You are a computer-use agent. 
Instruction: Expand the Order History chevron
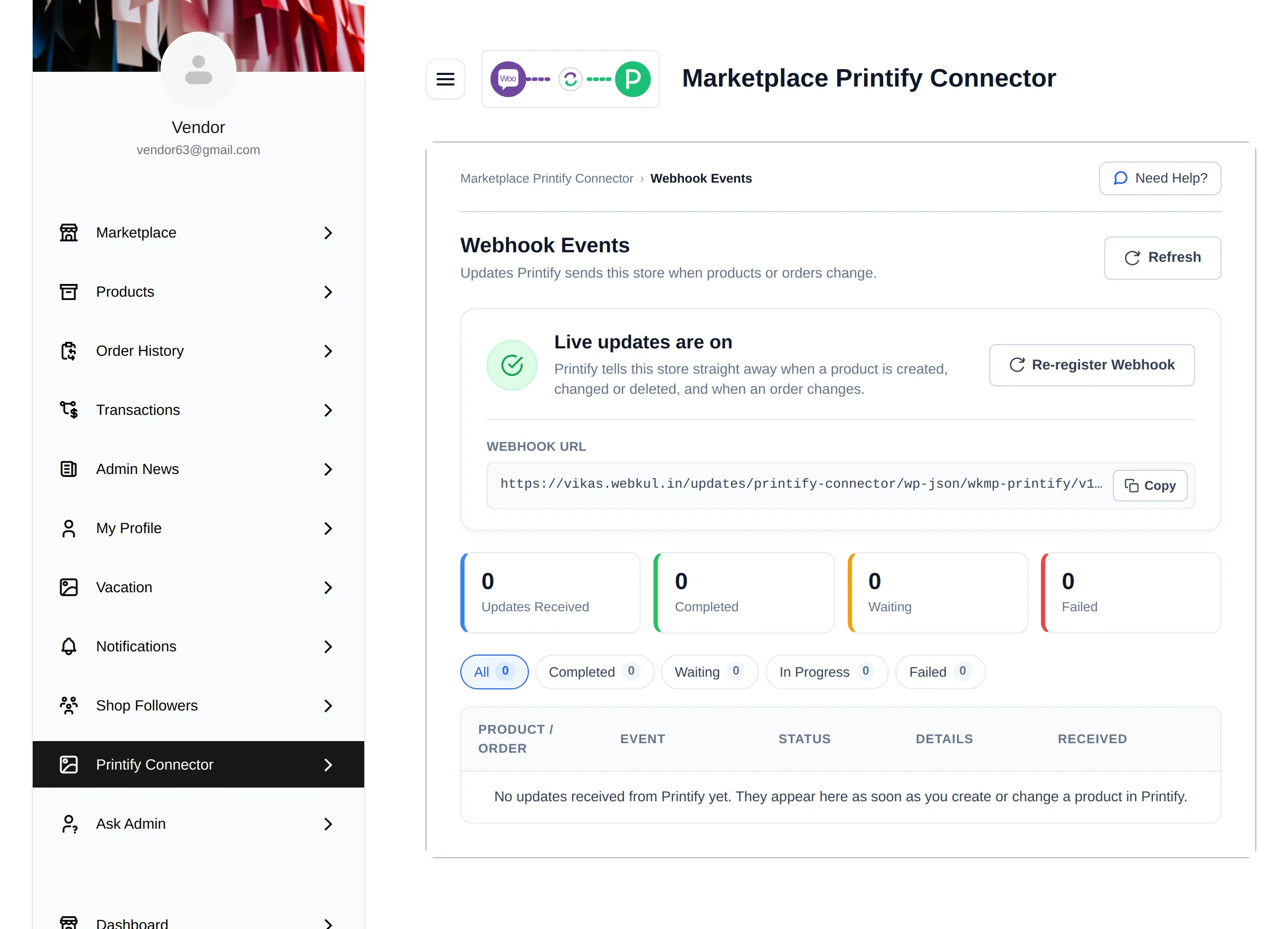coord(328,351)
